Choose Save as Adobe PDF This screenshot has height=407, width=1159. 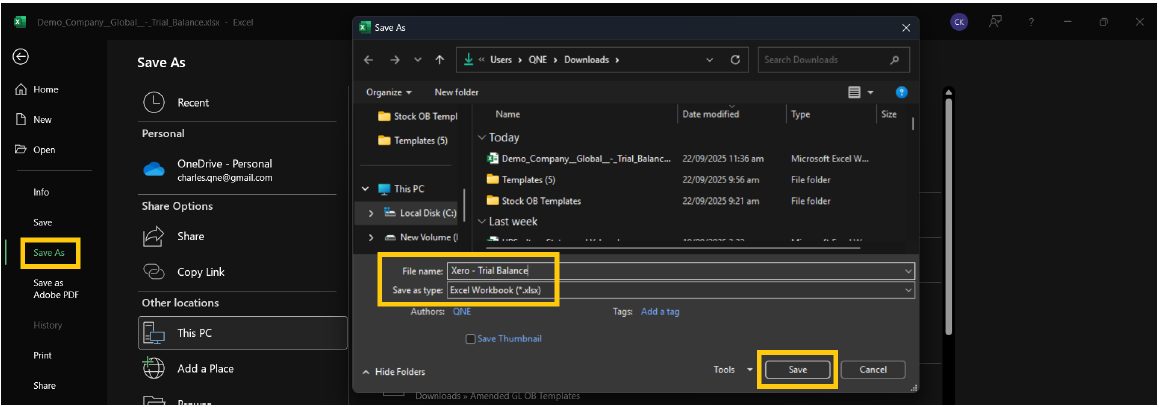click(55, 289)
